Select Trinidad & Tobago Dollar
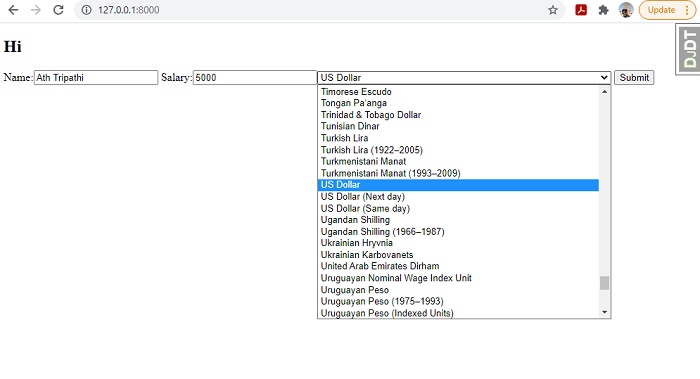700x379 pixels. [458, 115]
